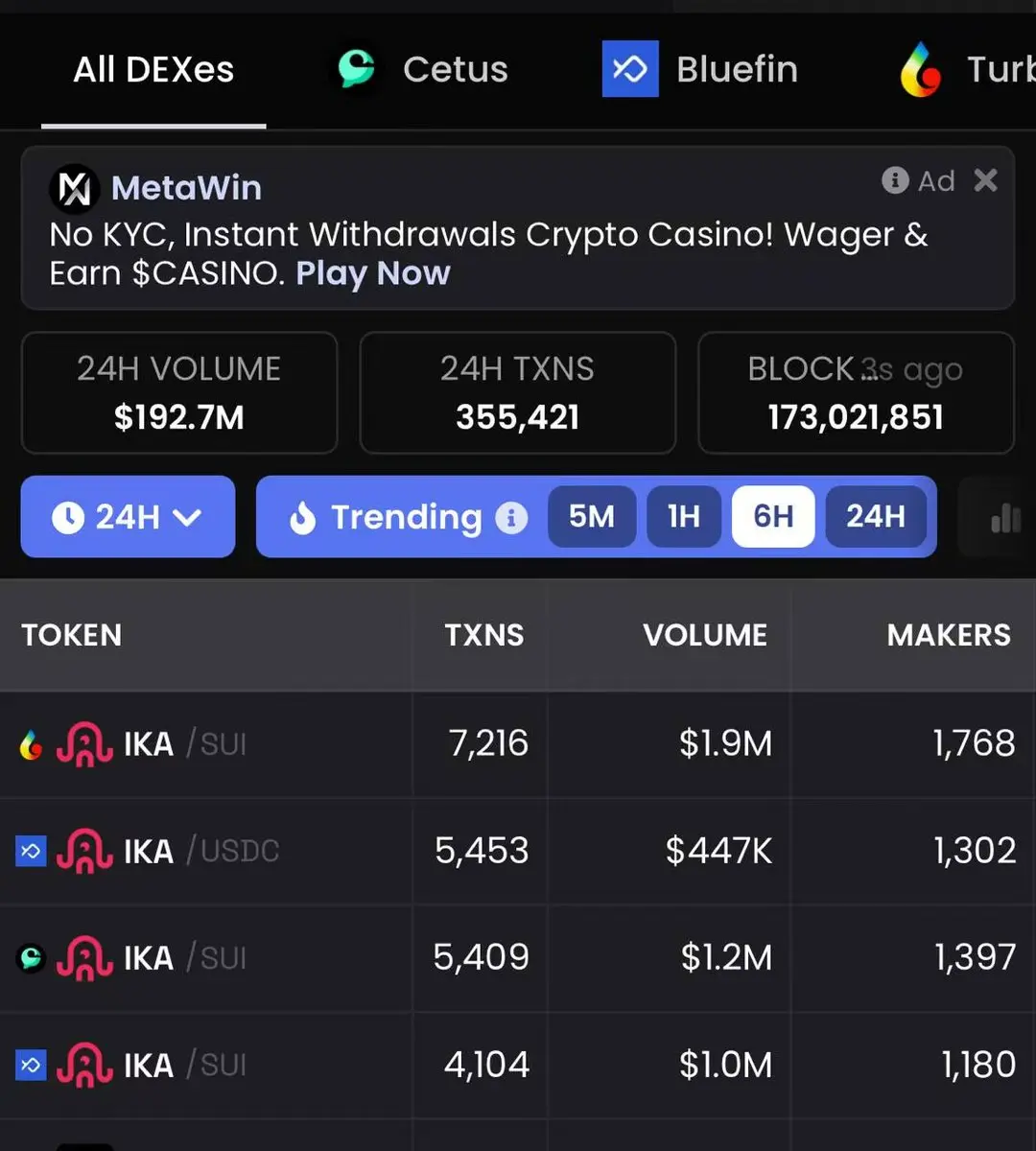
Task: Select the 6H trending timeframe
Action: (x=773, y=517)
